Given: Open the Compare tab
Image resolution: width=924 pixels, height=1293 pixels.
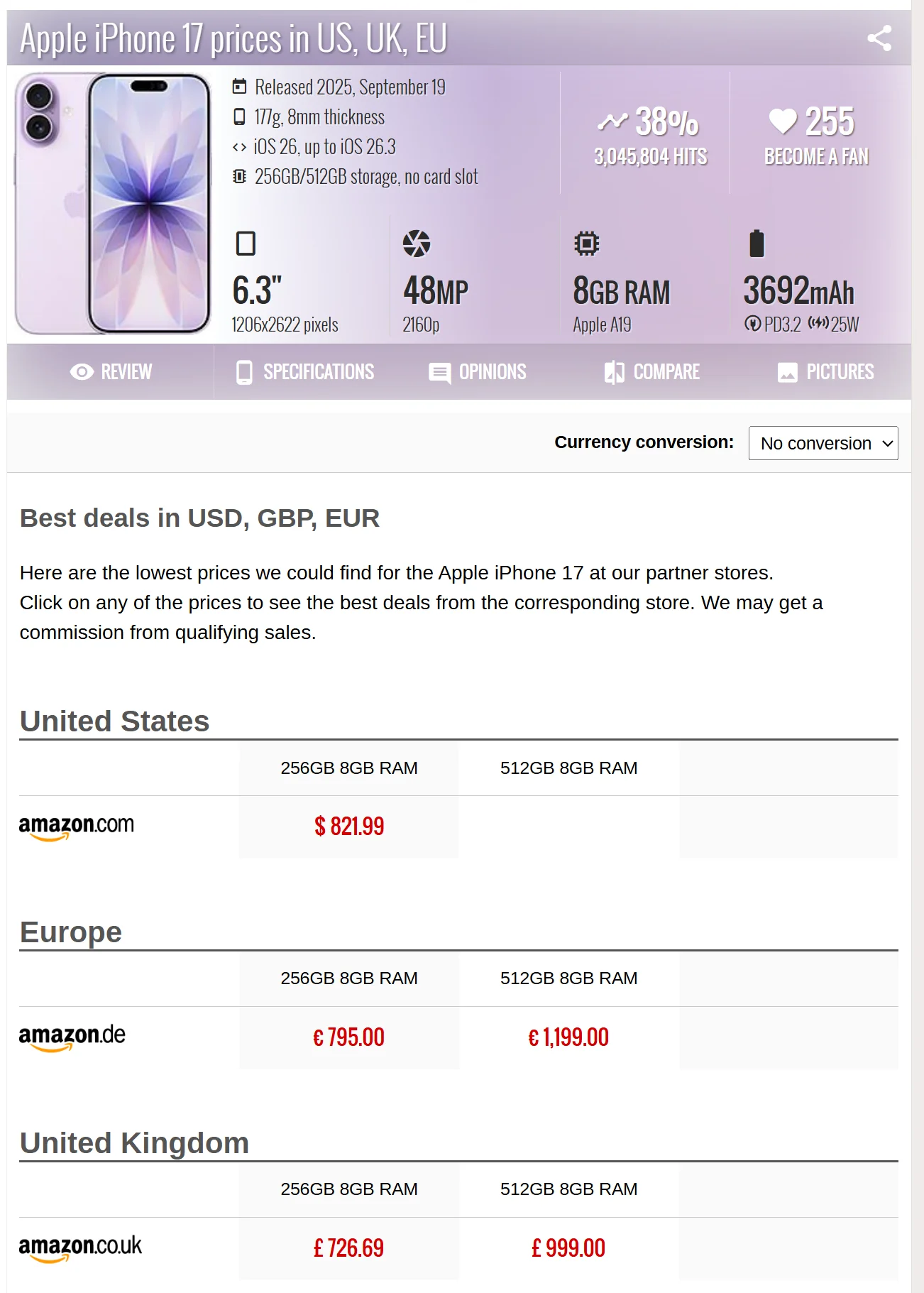Looking at the screenshot, I should [x=651, y=372].
